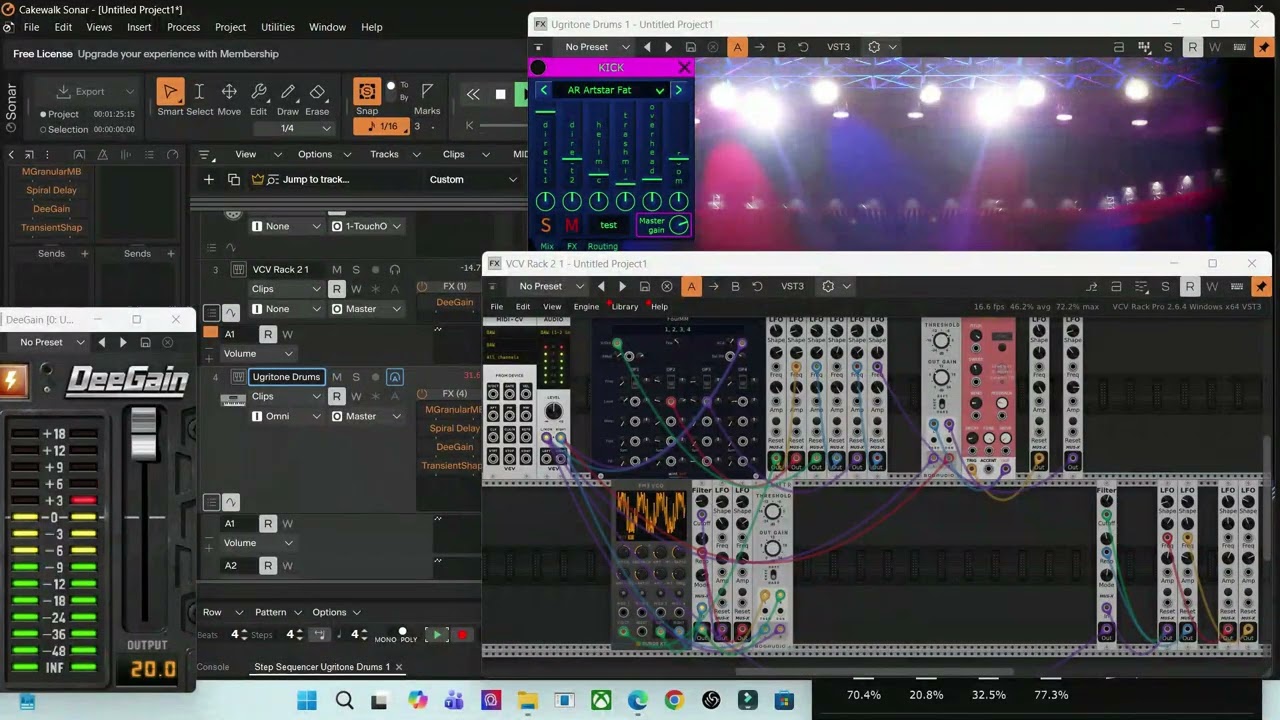Select next kick sample with right arrow
Screen dimensions: 1280x720
point(678,90)
